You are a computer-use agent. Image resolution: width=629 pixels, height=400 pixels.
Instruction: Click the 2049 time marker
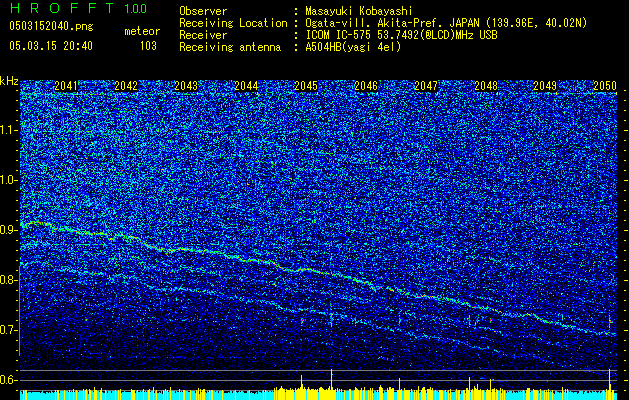[545, 86]
